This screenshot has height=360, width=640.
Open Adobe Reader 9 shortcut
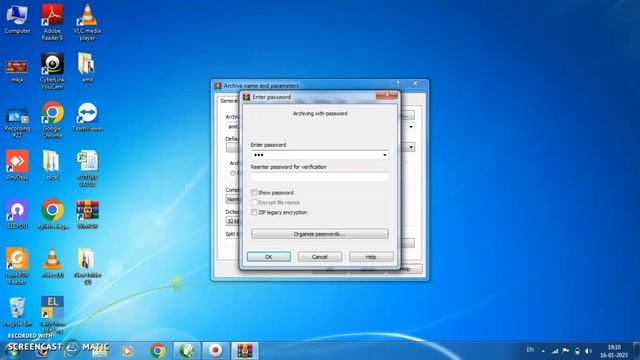tap(52, 22)
